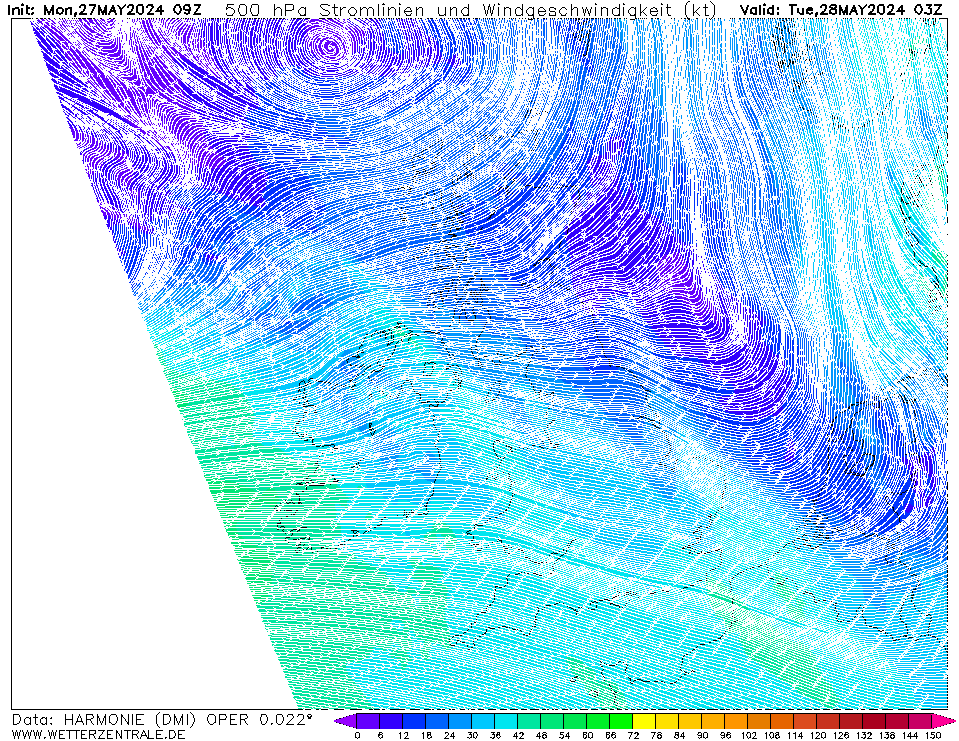Click the color swatch between 36 and 42 kt
Image resolution: width=959 pixels, height=741 pixels.
pyautogui.click(x=507, y=721)
